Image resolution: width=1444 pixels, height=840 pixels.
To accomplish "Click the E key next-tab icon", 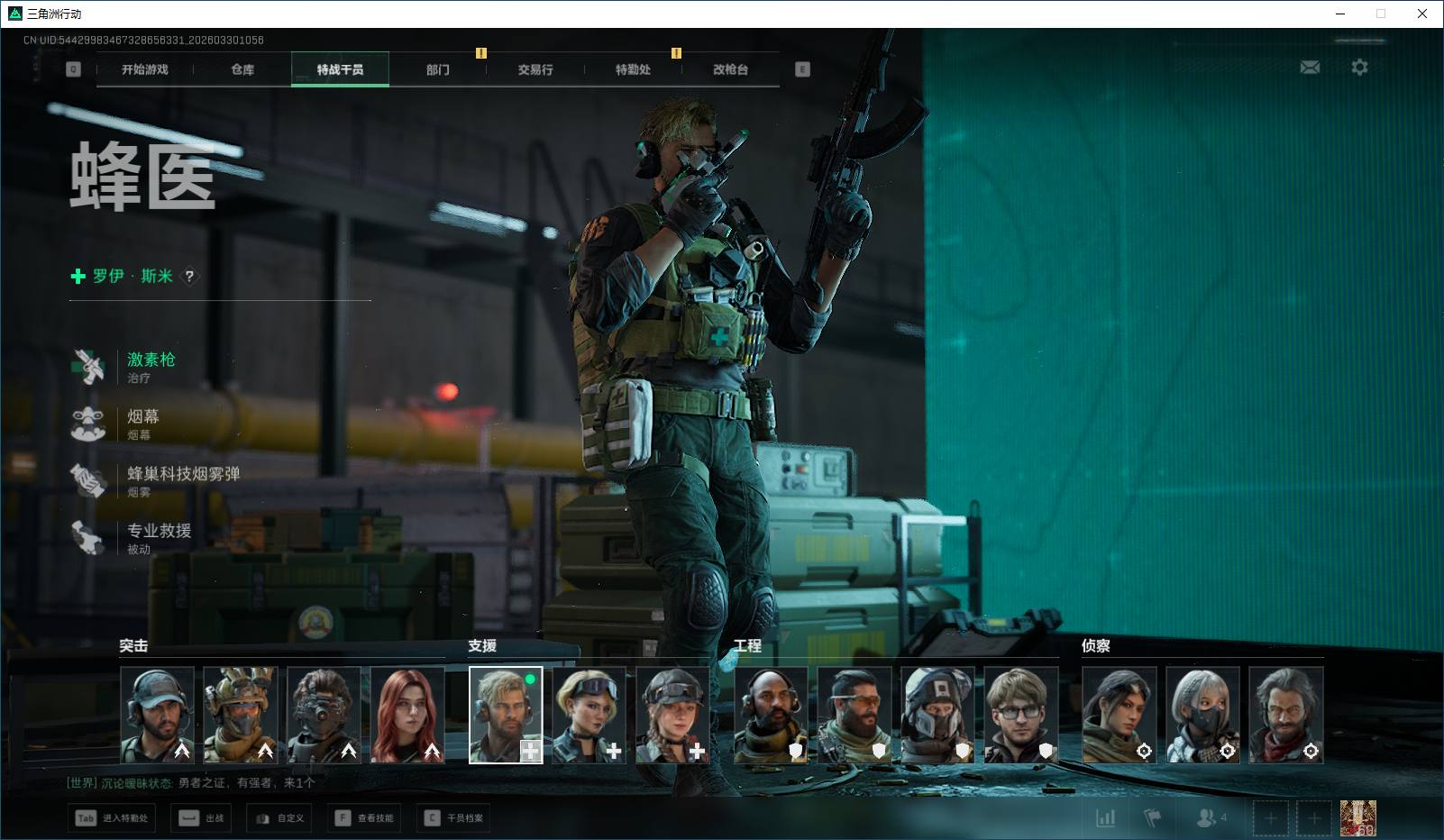I will (x=802, y=69).
